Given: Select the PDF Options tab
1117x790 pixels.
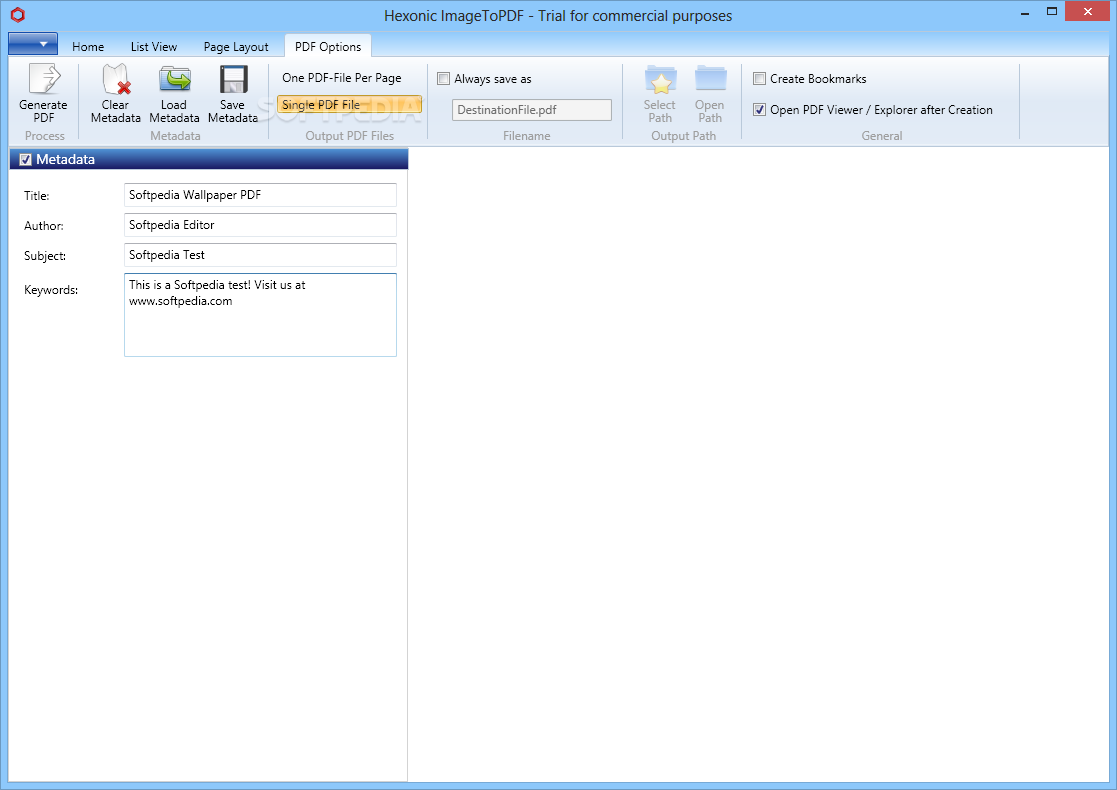Looking at the screenshot, I should pyautogui.click(x=328, y=46).
